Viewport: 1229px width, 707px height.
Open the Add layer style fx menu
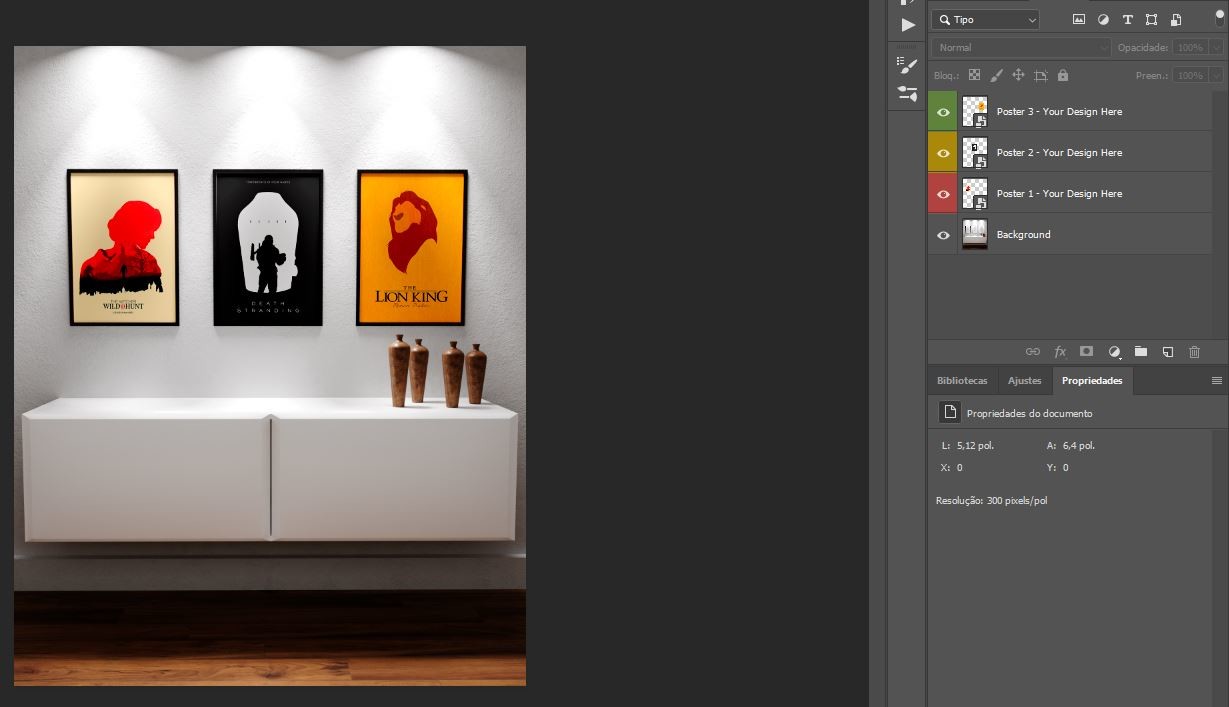click(1060, 351)
